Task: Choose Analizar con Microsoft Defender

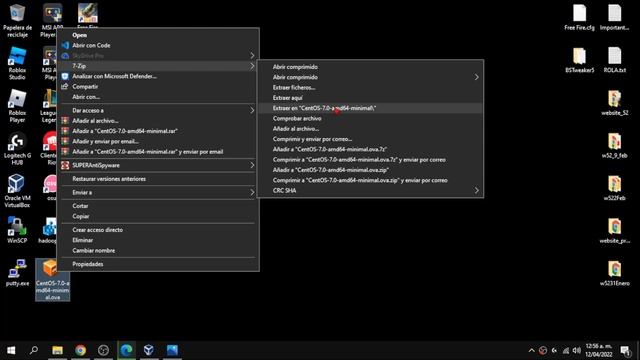Action: (x=158, y=76)
